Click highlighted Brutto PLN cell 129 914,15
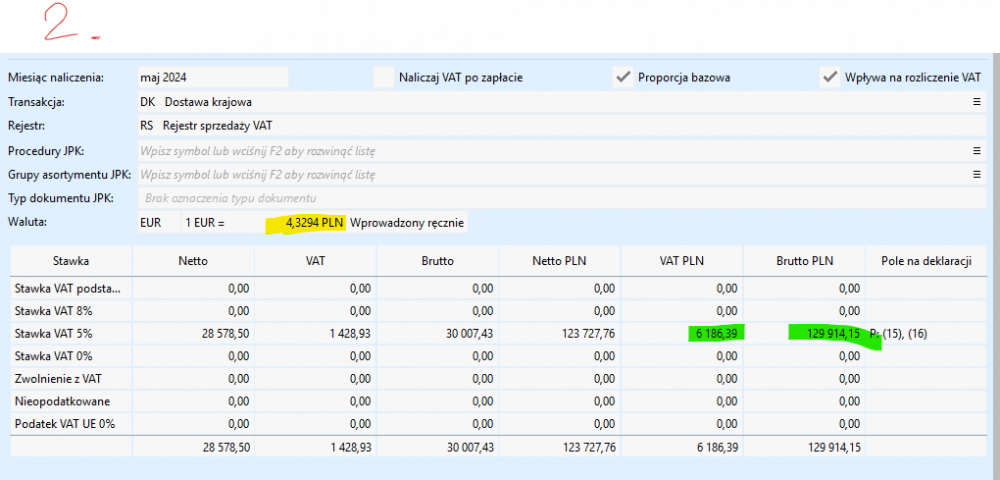 tap(825, 333)
